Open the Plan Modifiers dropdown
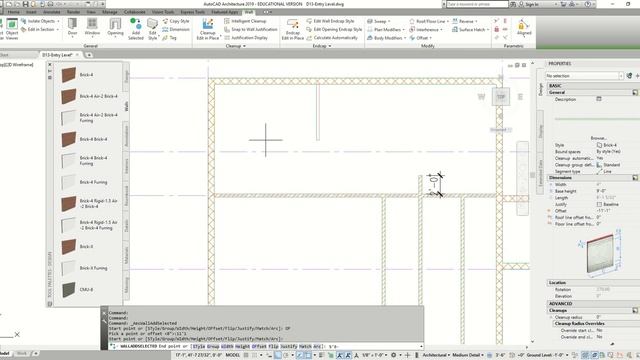640x360 pixels. [386, 29]
